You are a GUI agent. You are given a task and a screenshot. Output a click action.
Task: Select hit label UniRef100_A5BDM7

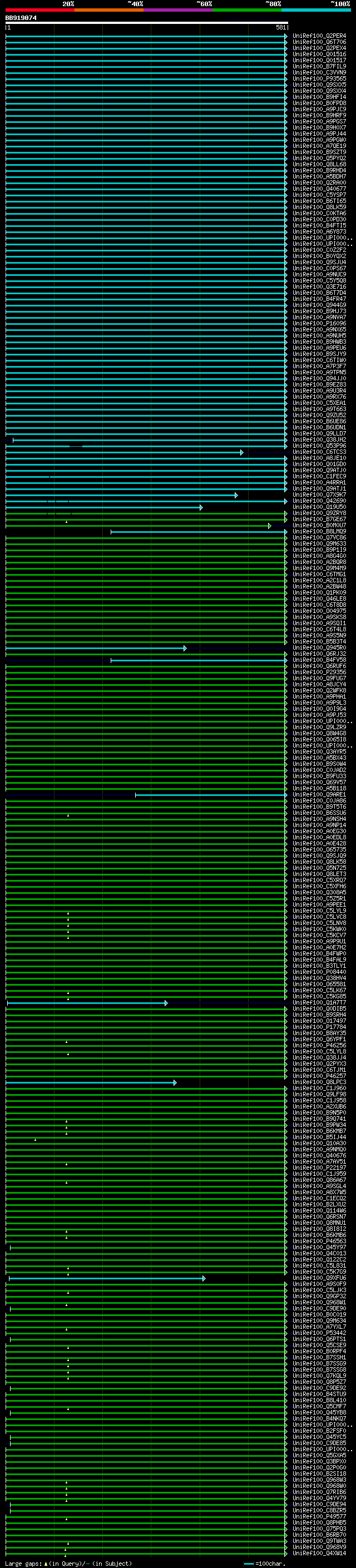[319, 176]
